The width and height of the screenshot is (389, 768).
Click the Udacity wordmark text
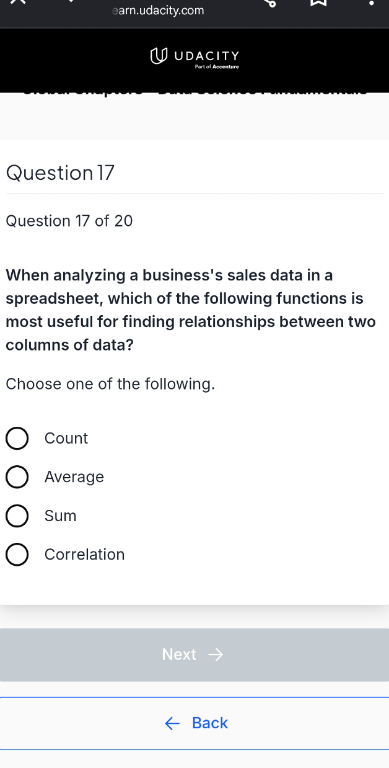[x=206, y=55]
